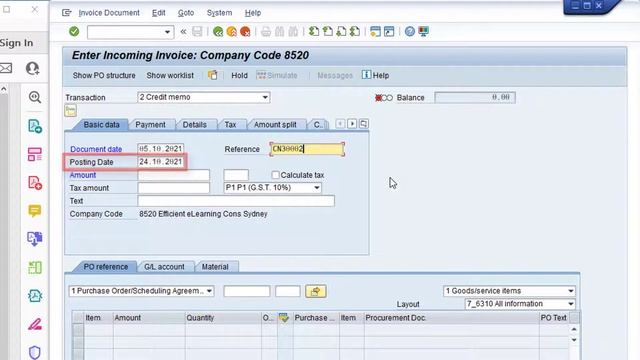Open the Help menu in menu bar

tap(253, 13)
